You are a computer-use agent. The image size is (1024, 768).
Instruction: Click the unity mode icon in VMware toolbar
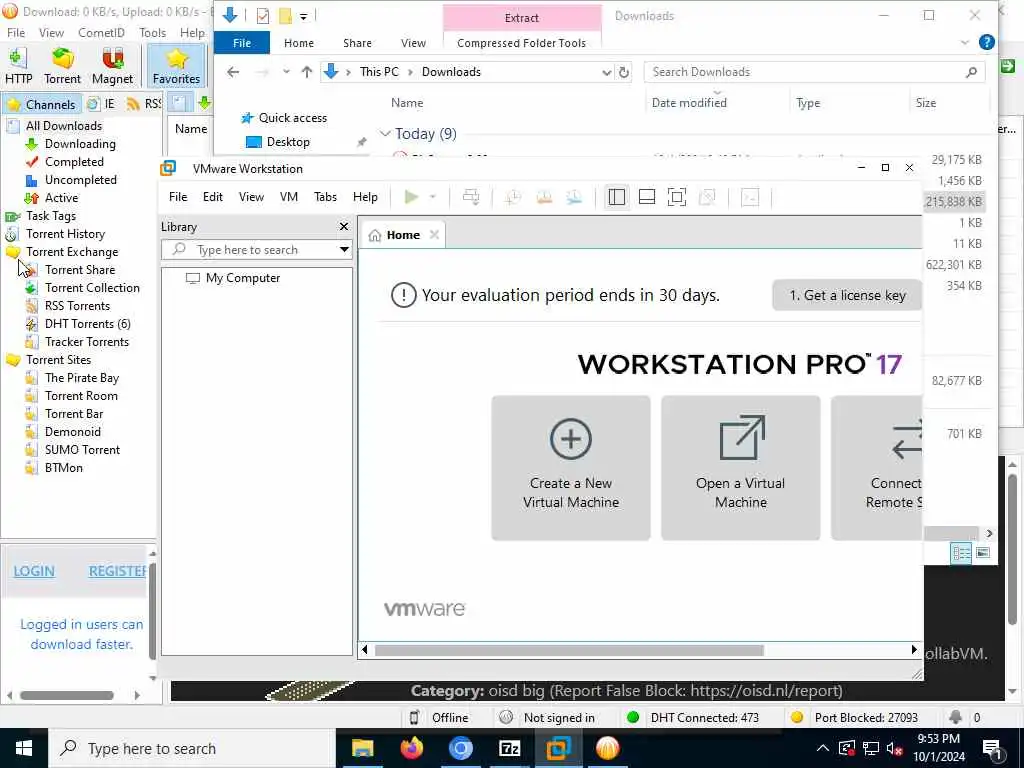pos(707,197)
